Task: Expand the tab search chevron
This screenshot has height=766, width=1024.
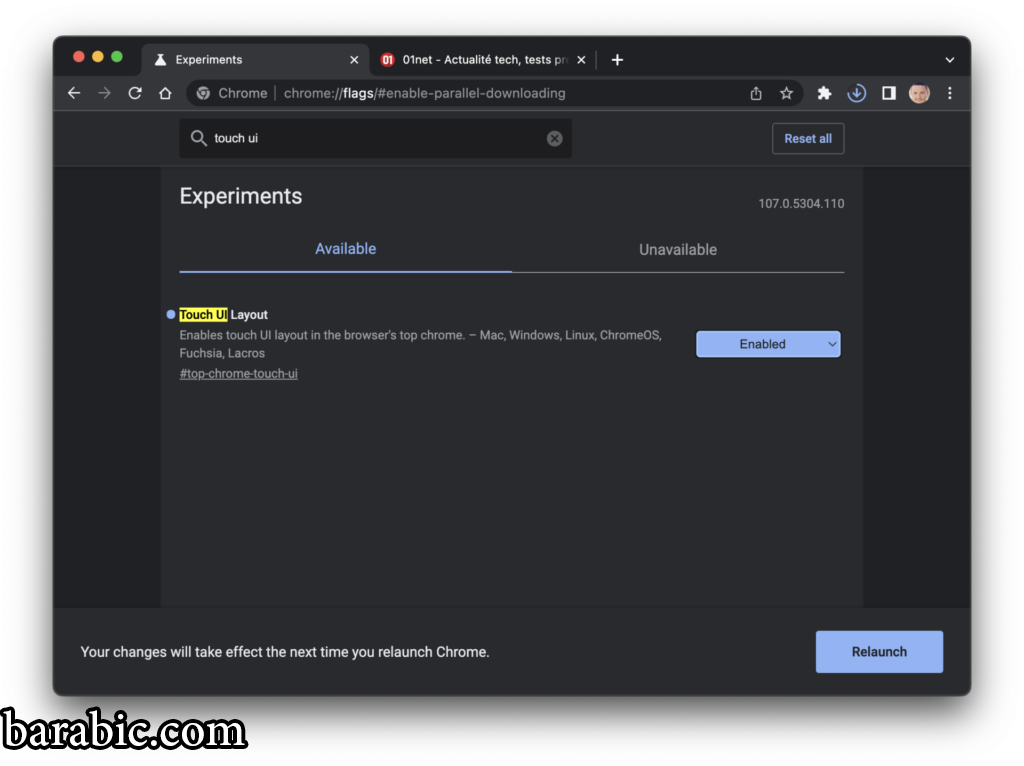Action: tap(949, 60)
